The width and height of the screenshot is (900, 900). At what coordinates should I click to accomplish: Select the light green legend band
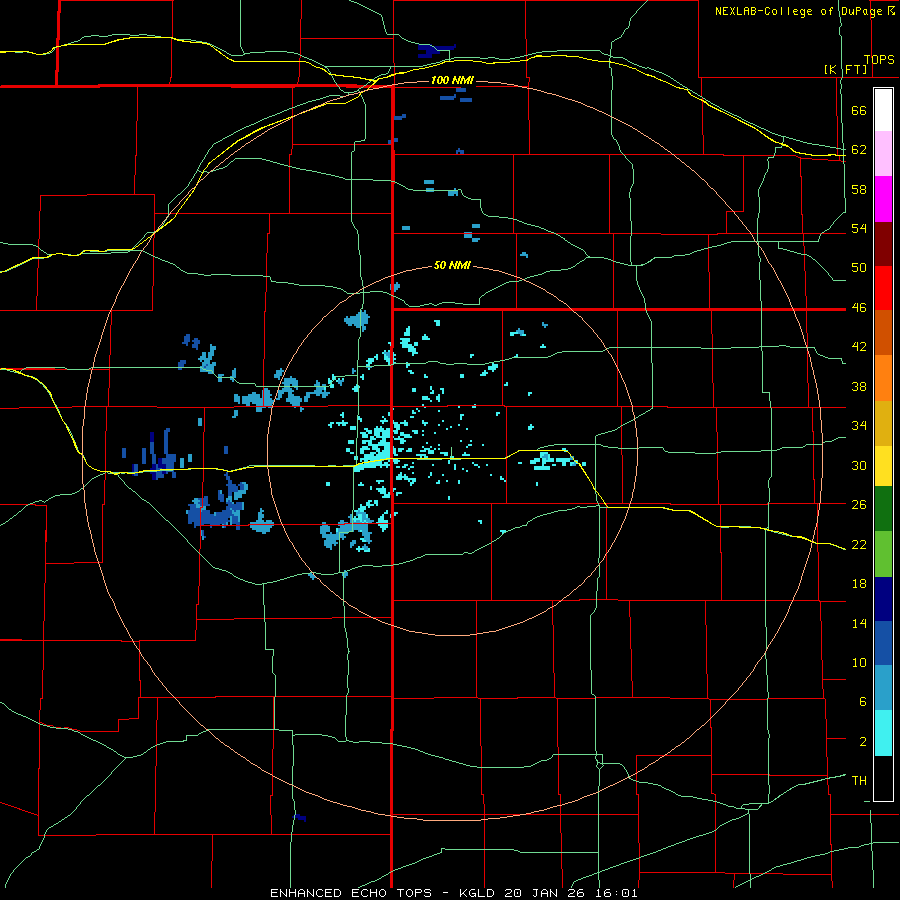[x=883, y=554]
